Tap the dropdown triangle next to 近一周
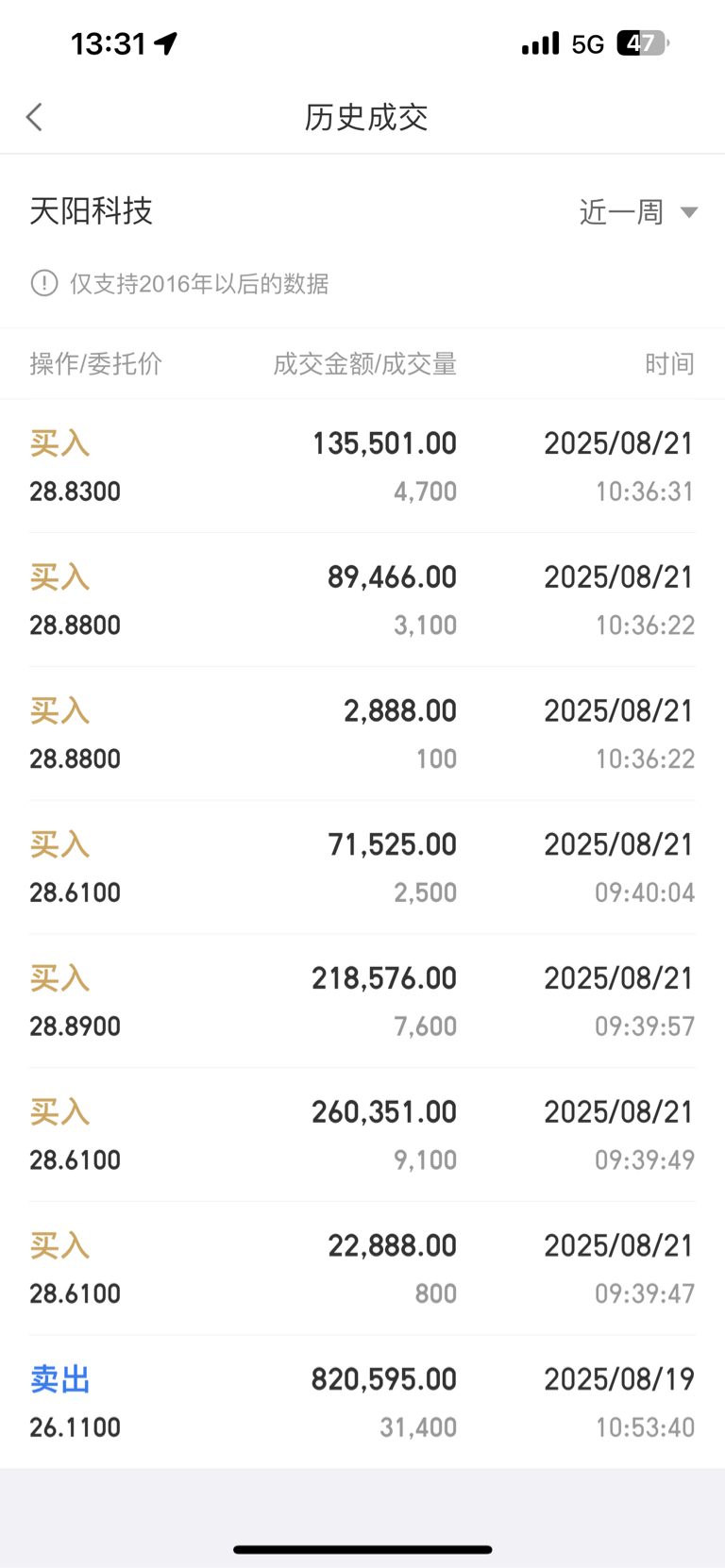This screenshot has height=1568, width=725. 689,212
